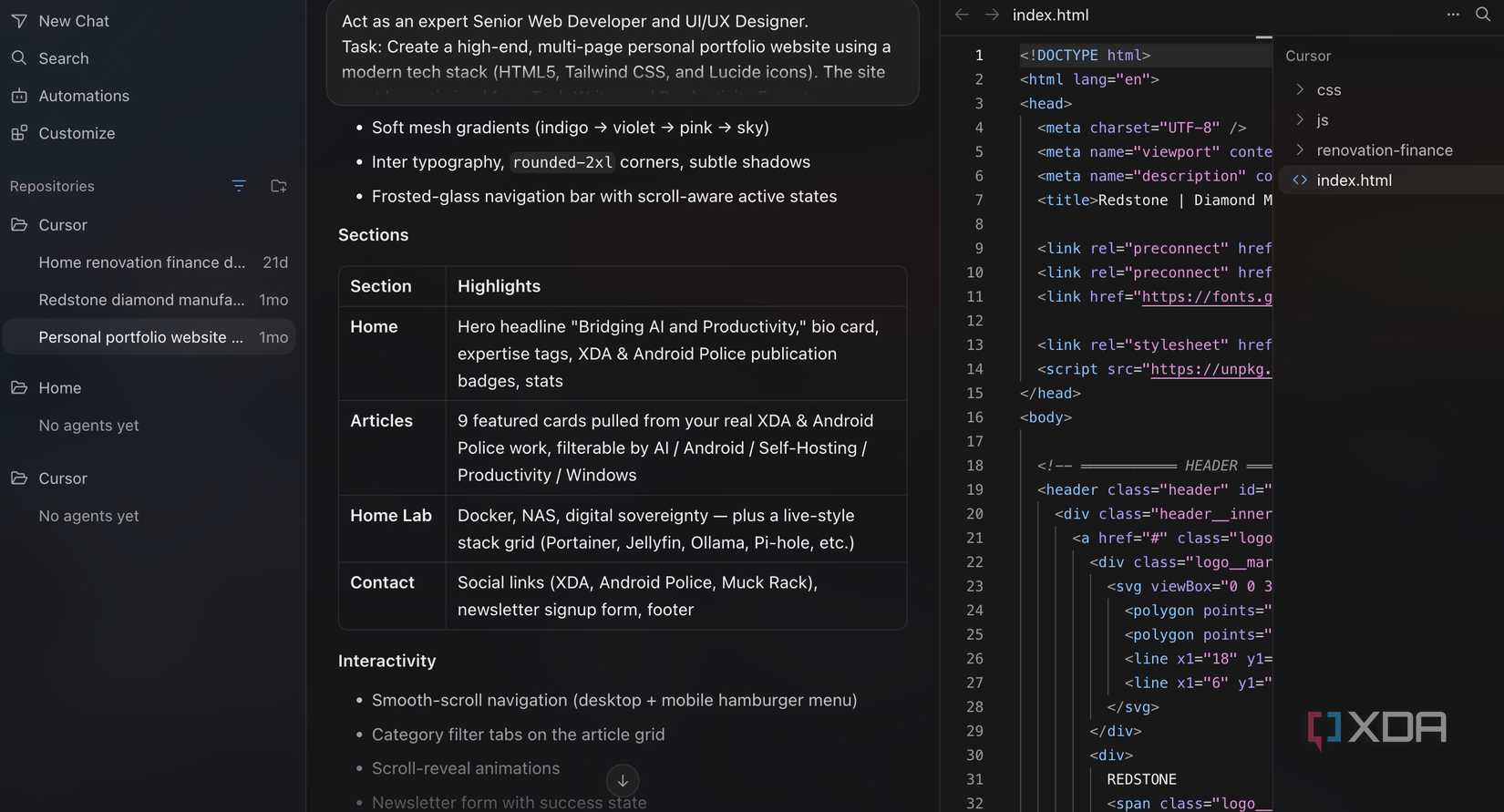Click the "rounded-2xl" inline code text

(x=562, y=162)
